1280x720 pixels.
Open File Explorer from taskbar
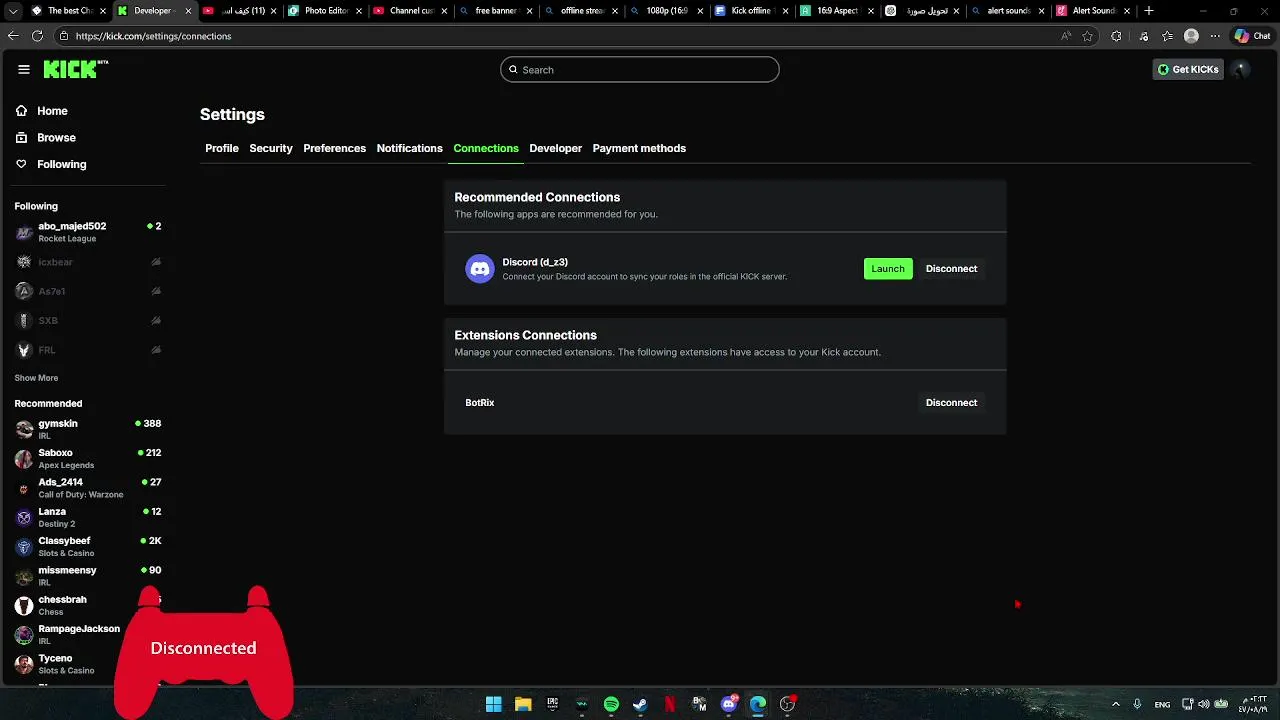pos(523,704)
